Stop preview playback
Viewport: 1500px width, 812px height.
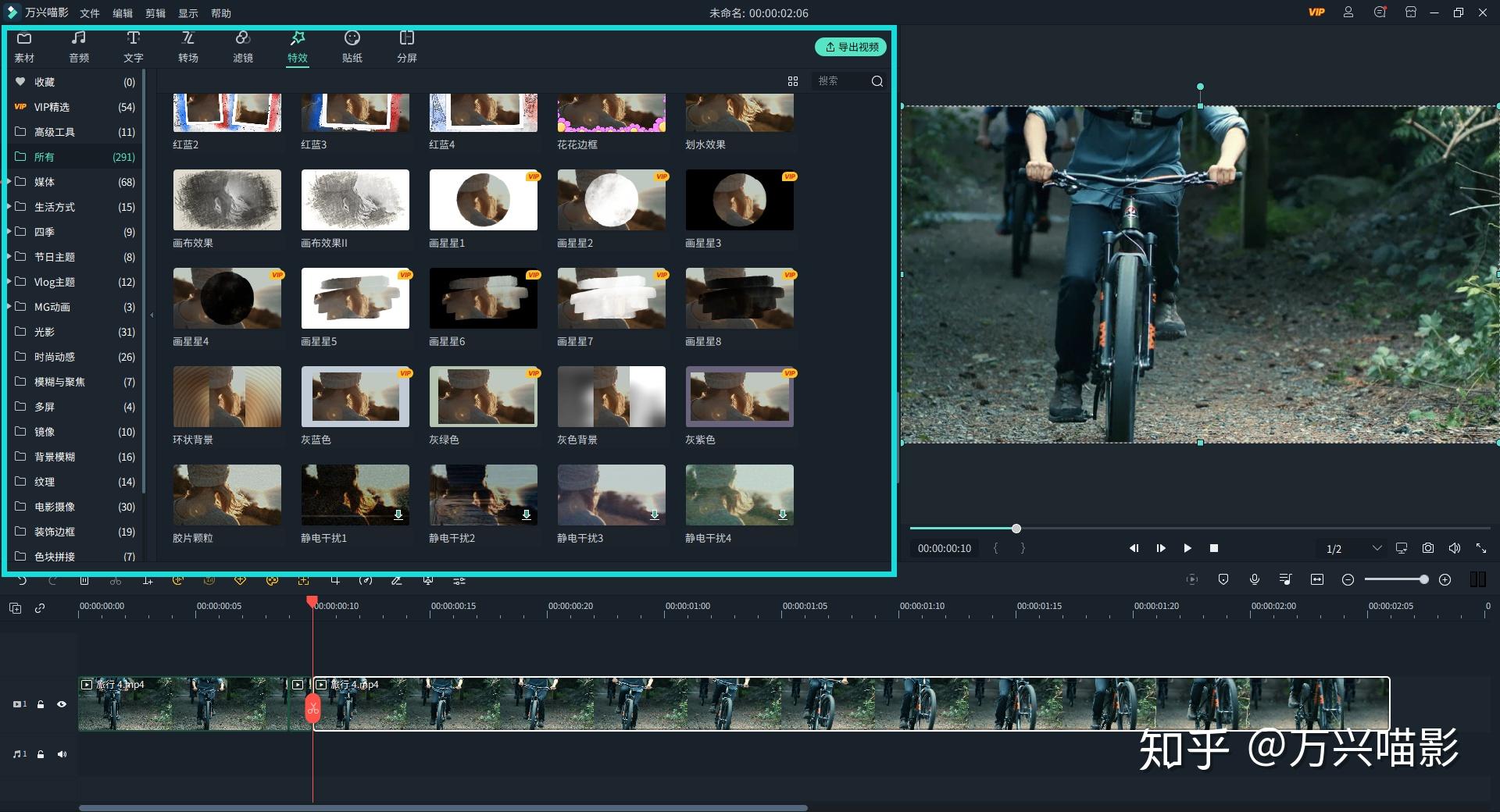(1214, 548)
